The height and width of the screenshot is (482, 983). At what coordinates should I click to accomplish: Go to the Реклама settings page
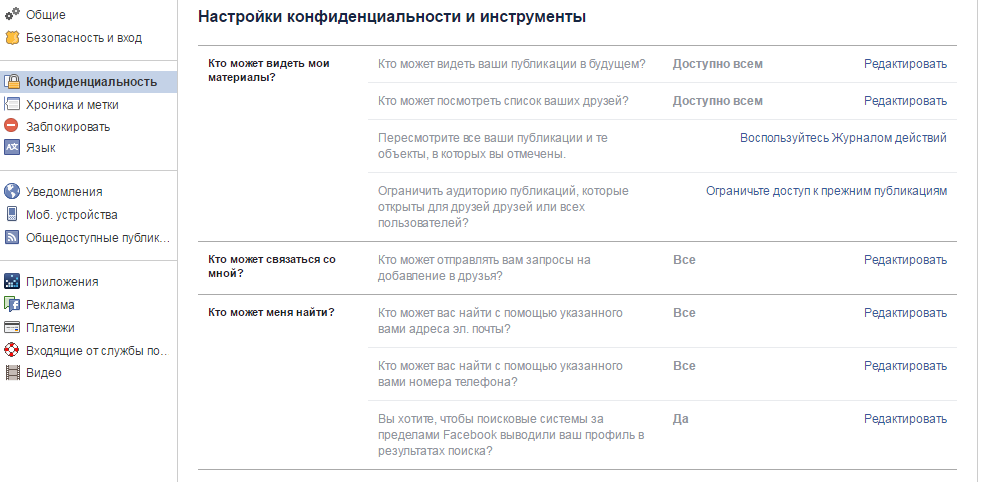[50, 305]
